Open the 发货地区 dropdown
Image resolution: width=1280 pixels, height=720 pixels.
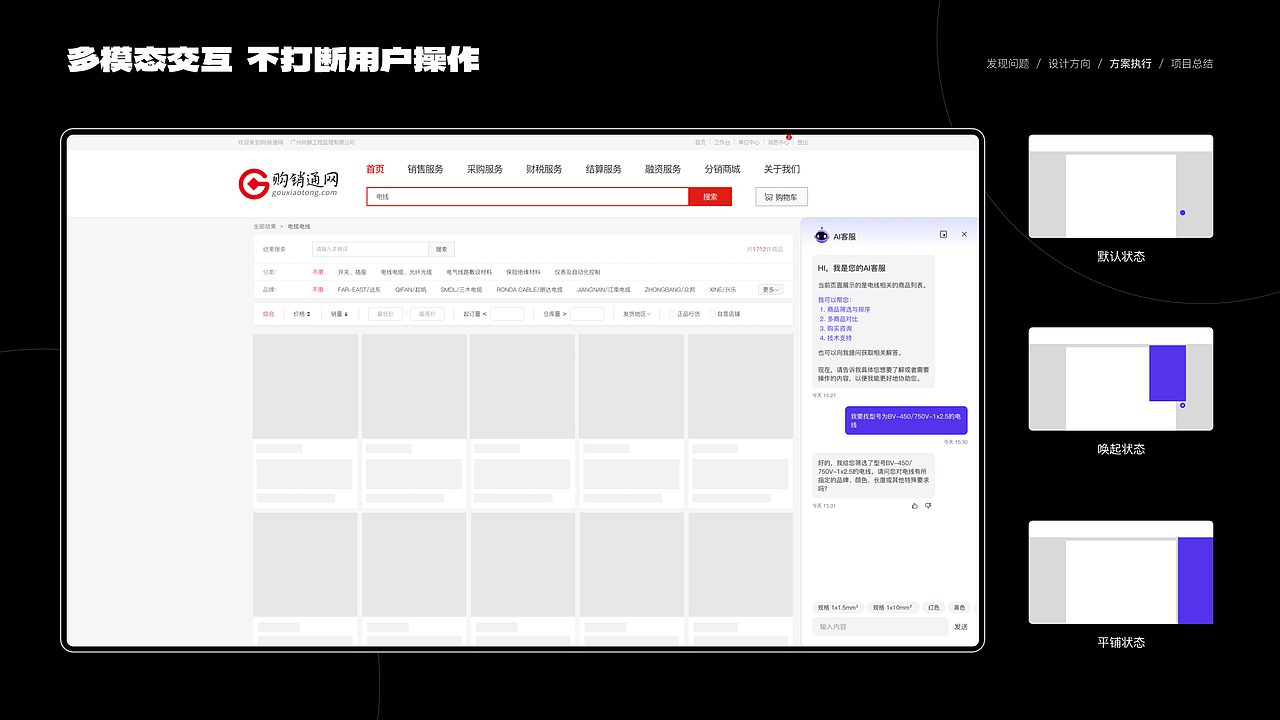point(637,314)
